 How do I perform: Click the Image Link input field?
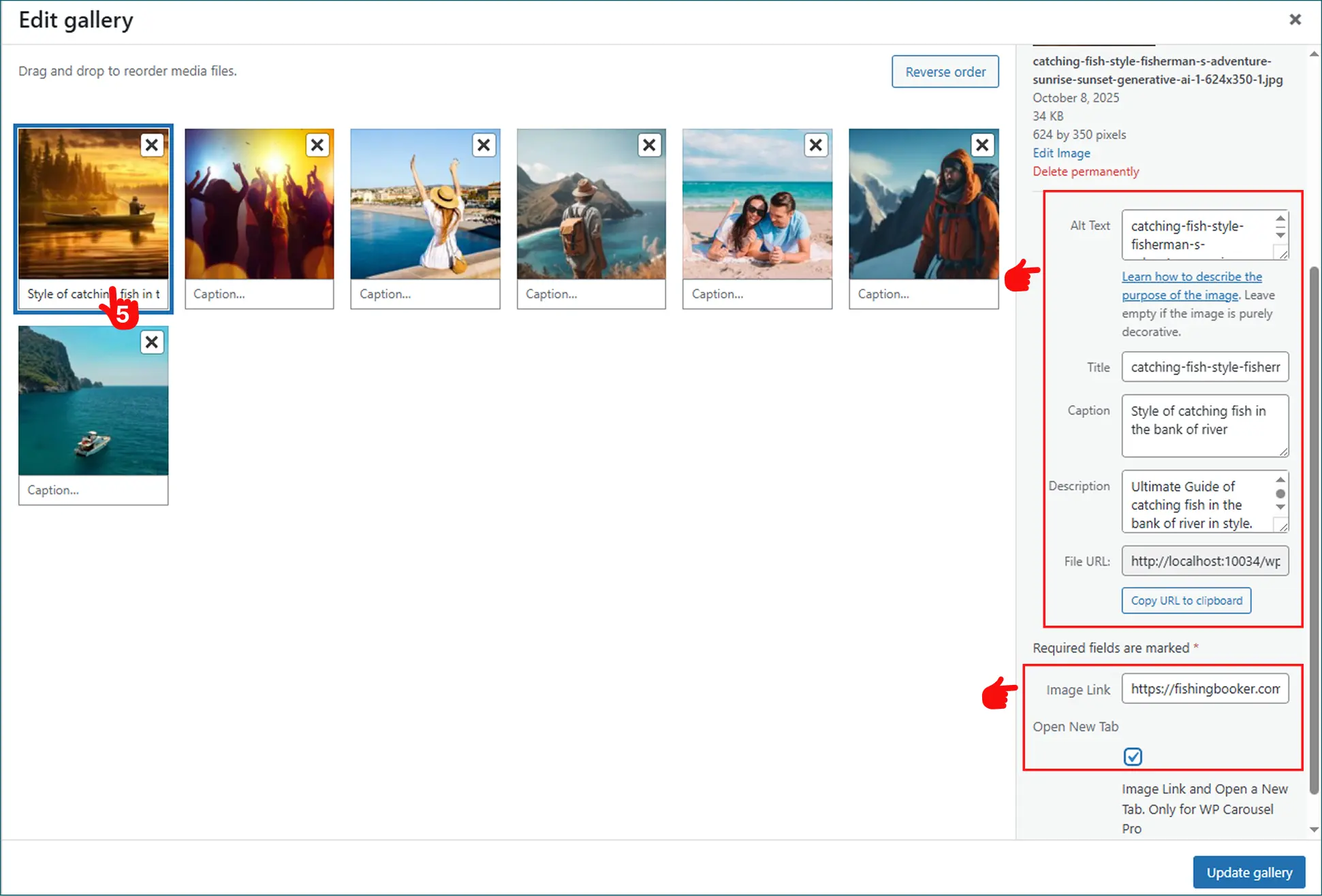tap(1204, 688)
